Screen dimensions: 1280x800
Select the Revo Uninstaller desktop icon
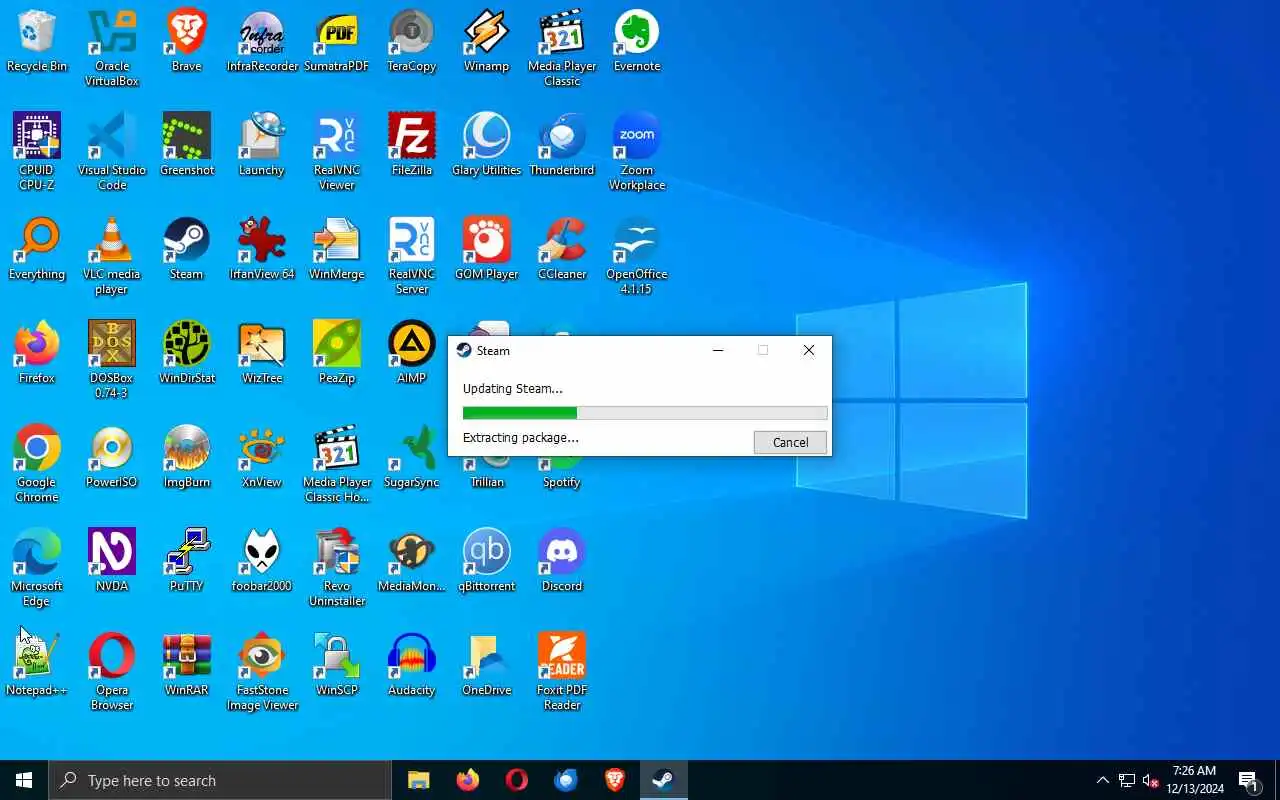click(337, 568)
